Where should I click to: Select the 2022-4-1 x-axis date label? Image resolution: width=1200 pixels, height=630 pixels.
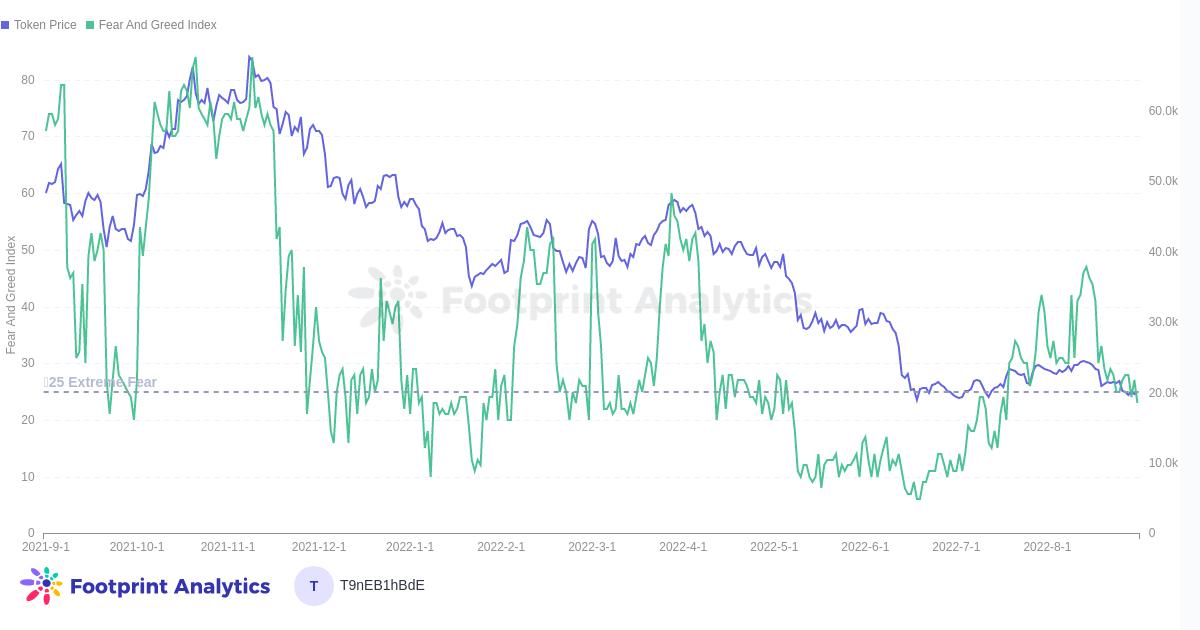[x=683, y=547]
